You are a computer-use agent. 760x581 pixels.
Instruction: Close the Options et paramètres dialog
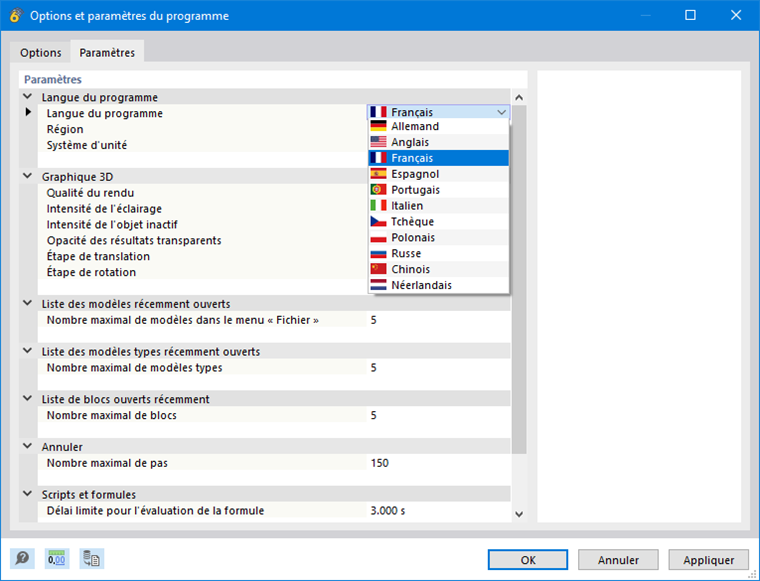[x=736, y=16]
